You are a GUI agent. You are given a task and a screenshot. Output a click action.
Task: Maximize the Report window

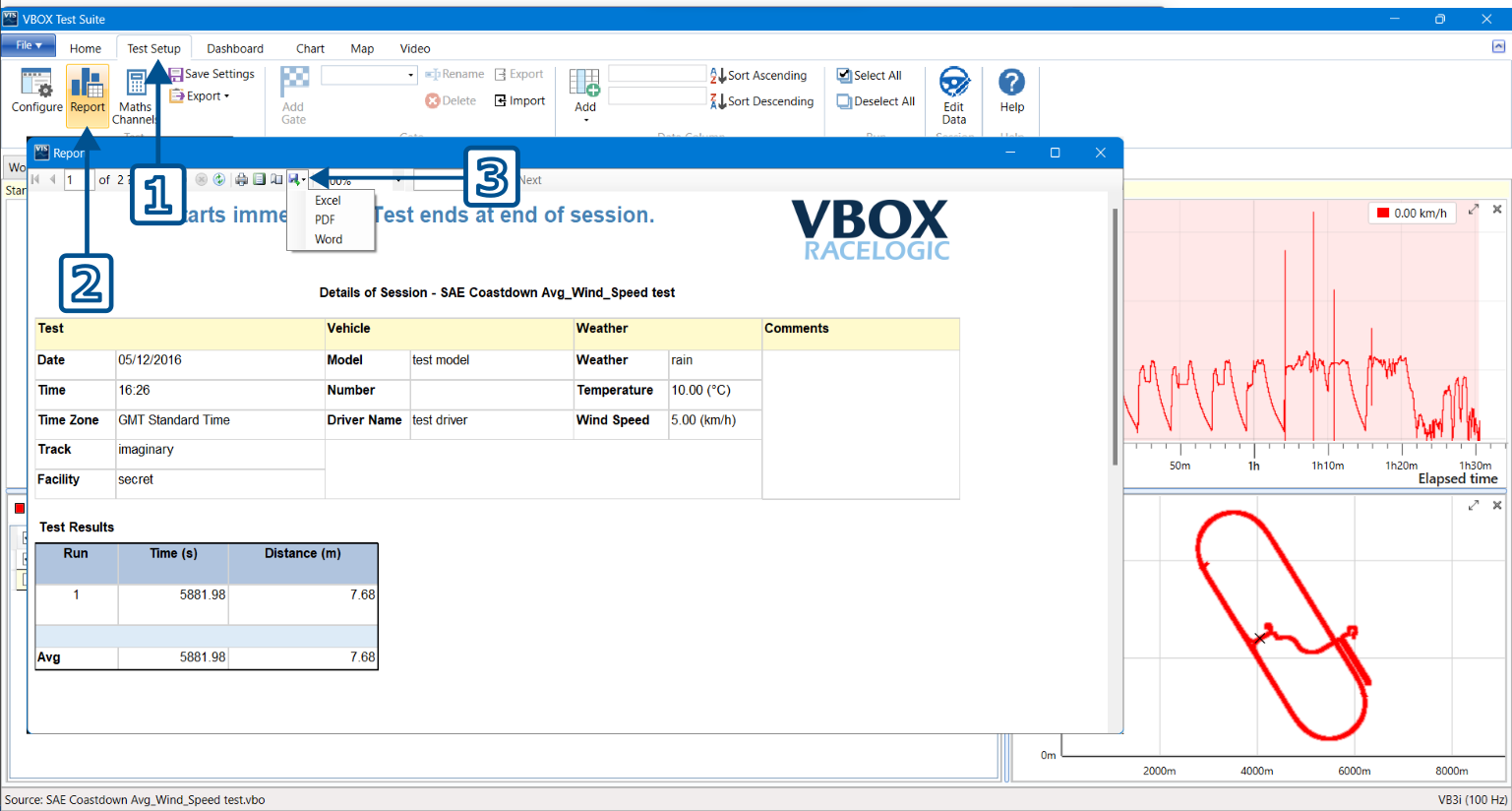1055,153
